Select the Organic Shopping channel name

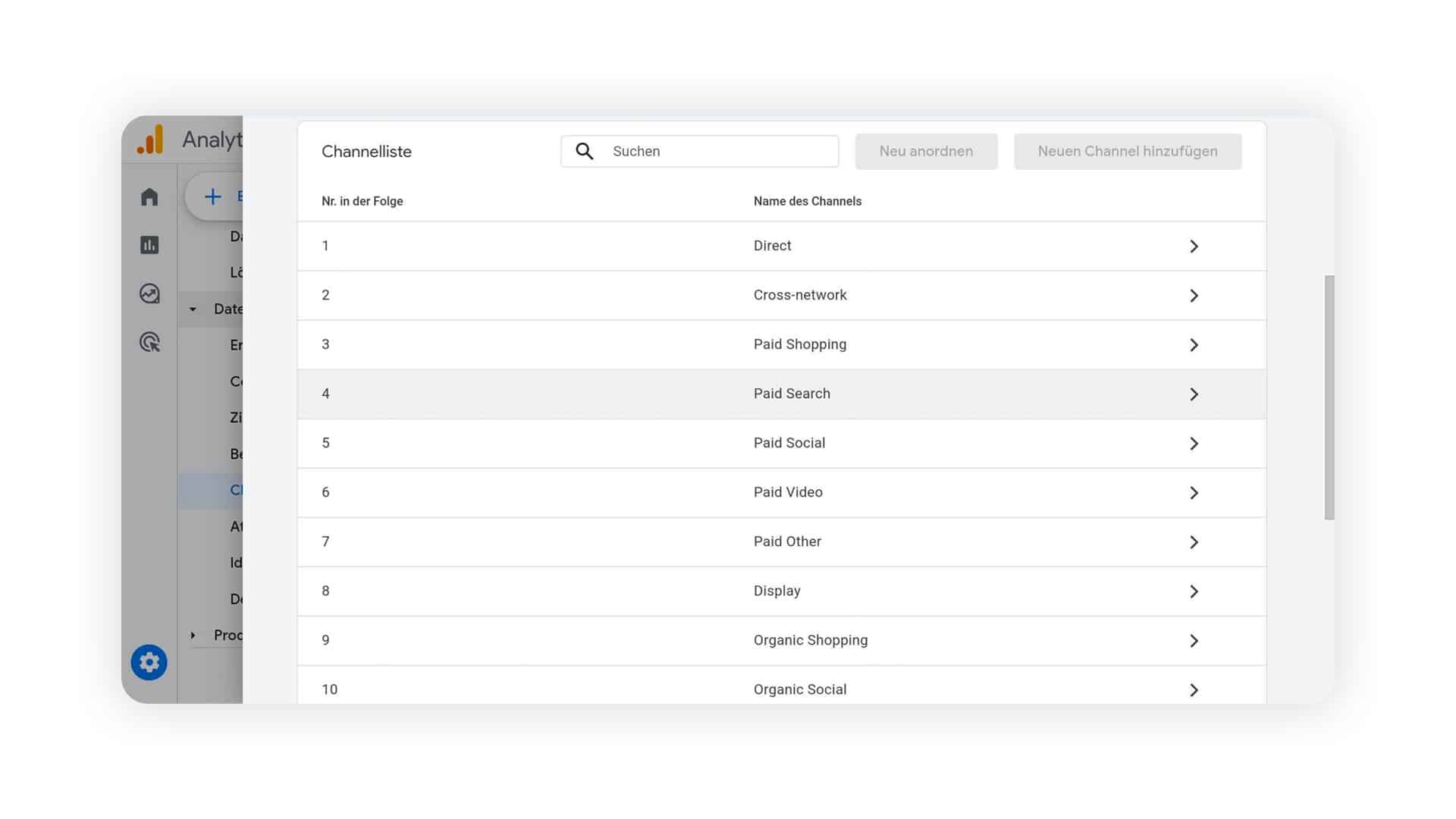pyautogui.click(x=811, y=640)
